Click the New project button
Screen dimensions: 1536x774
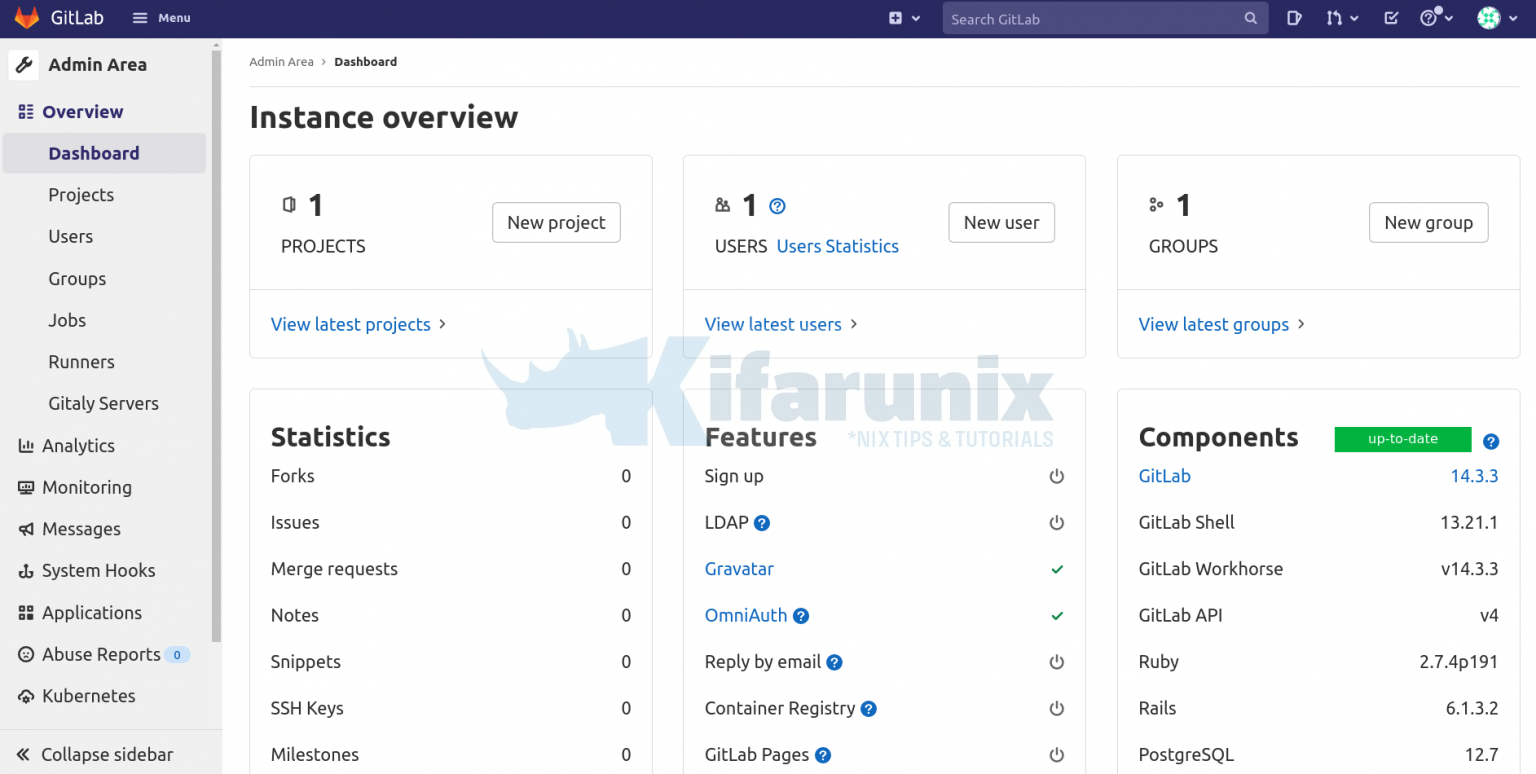pyautogui.click(x=556, y=222)
